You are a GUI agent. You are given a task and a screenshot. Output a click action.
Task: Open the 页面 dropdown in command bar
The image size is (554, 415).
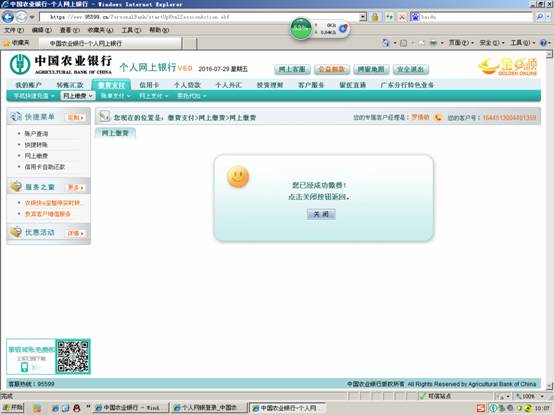[461, 43]
